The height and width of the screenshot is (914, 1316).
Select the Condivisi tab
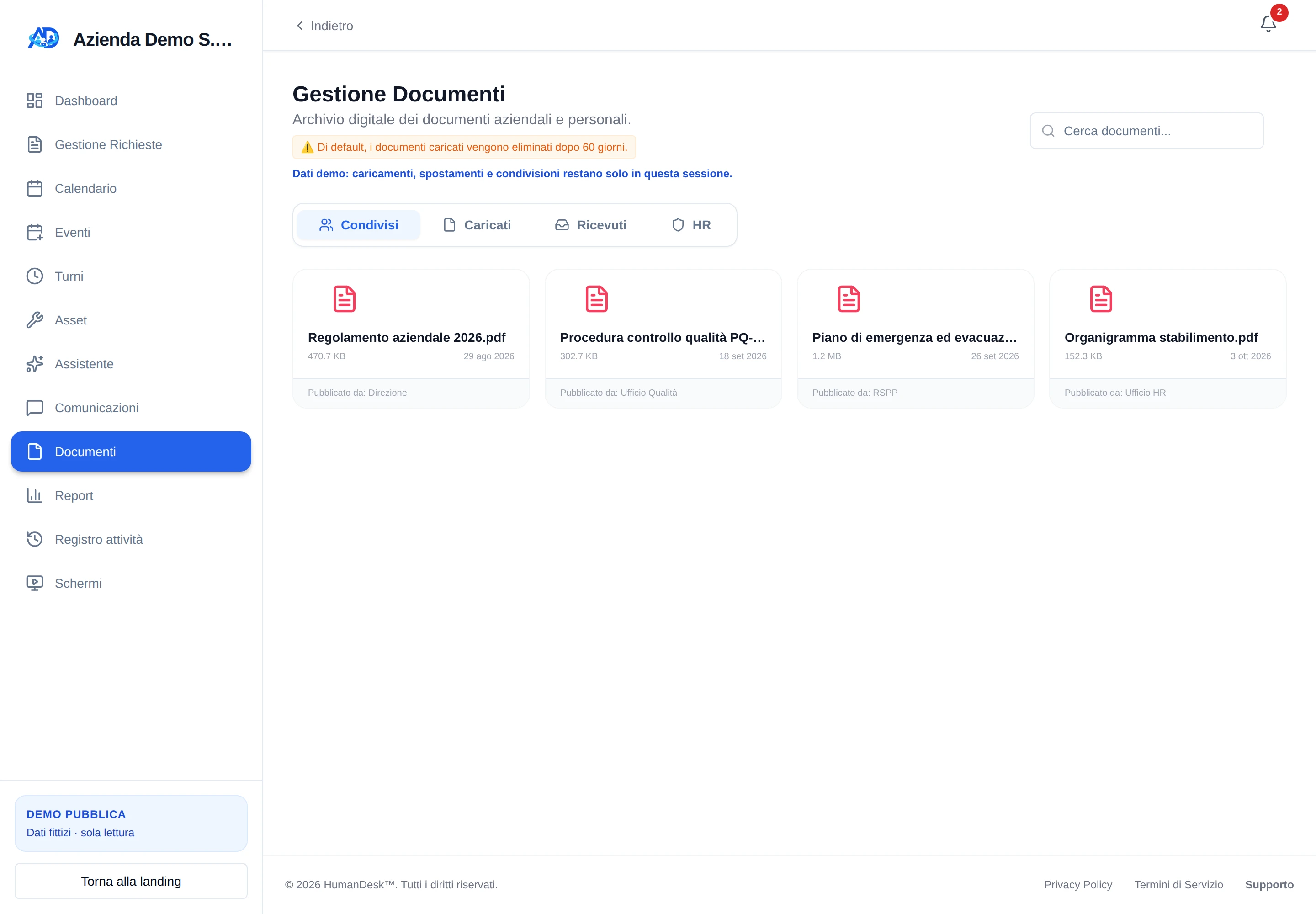click(359, 225)
